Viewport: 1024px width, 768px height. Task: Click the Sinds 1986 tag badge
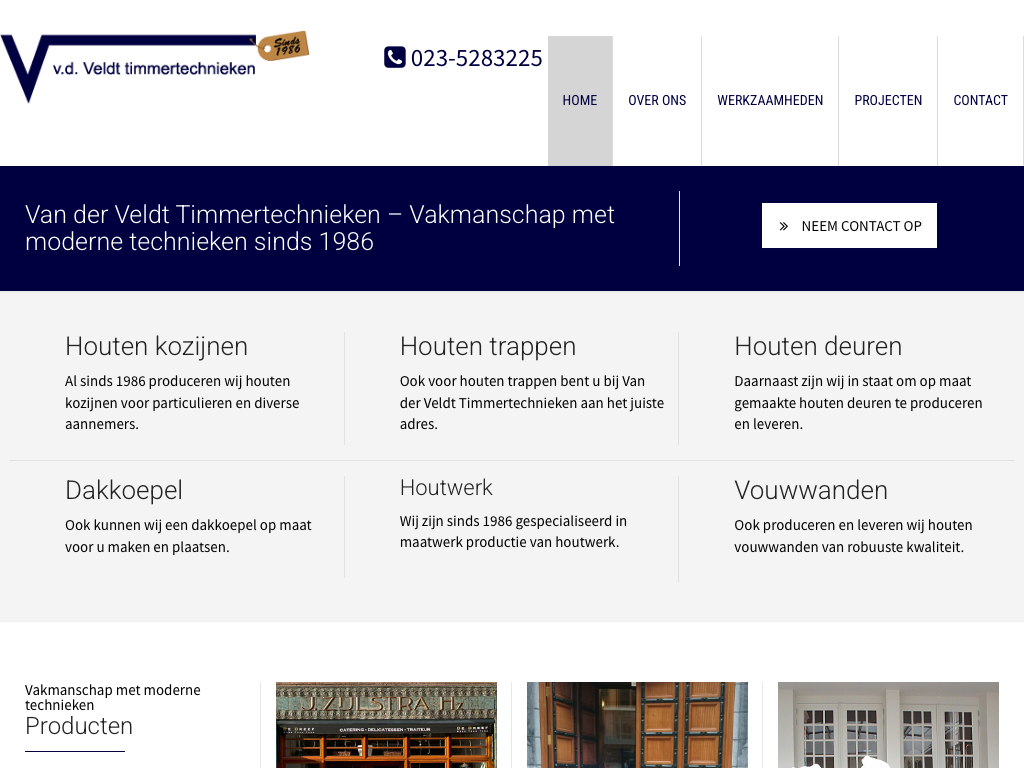tap(284, 46)
